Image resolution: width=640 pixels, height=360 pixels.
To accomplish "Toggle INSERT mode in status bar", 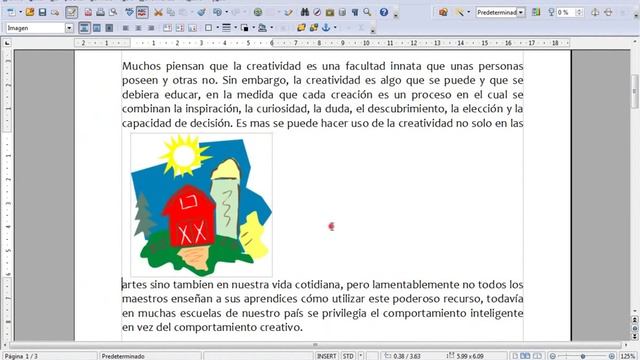I will (x=327, y=356).
